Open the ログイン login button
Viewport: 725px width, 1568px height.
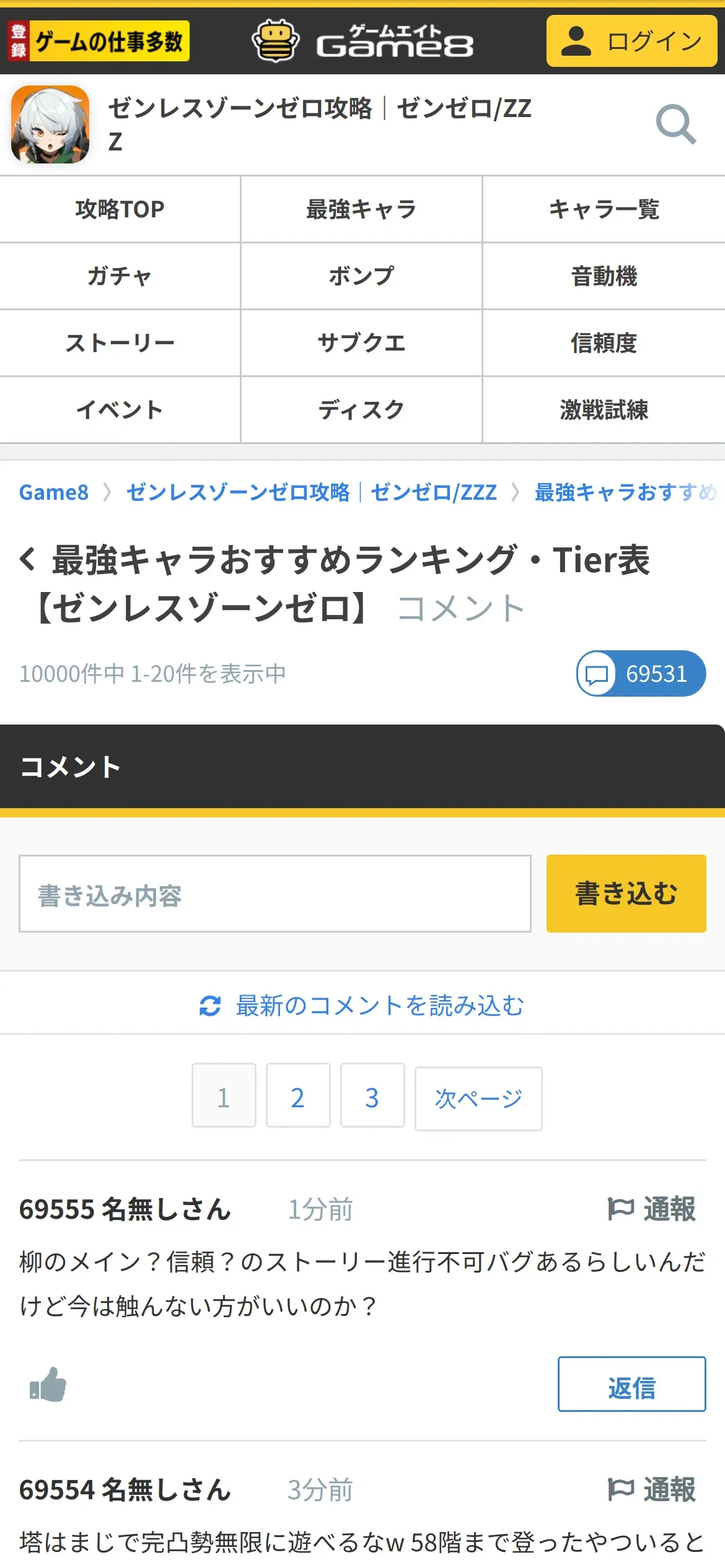[632, 41]
